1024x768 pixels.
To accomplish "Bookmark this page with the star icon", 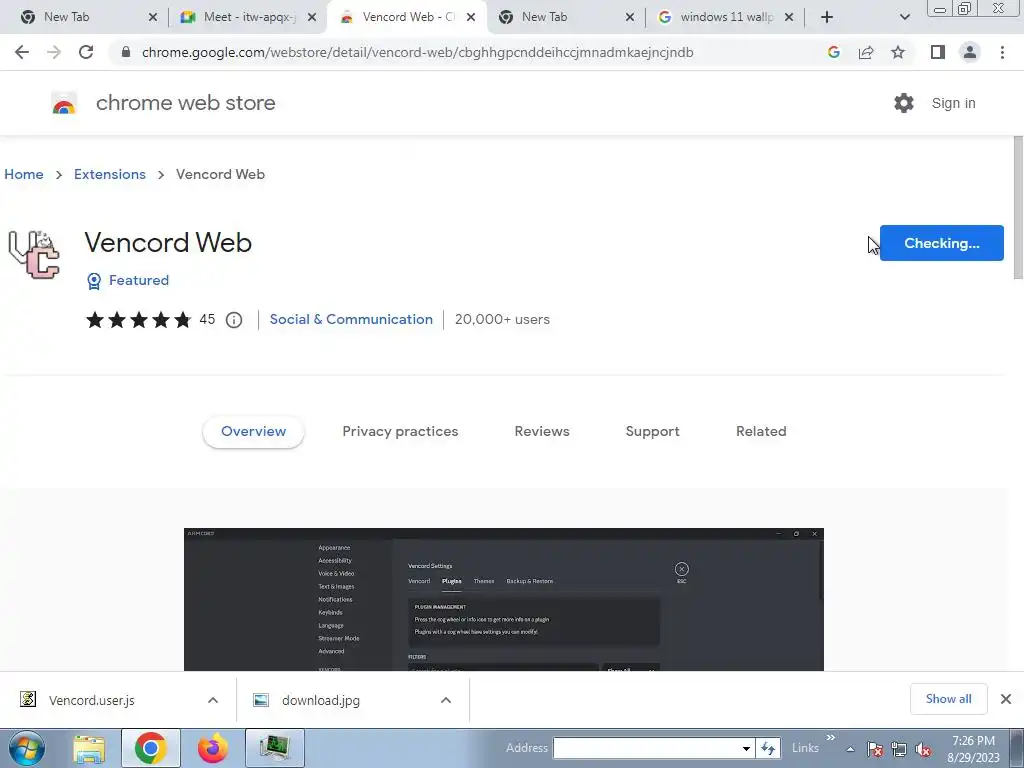I will pyautogui.click(x=898, y=52).
